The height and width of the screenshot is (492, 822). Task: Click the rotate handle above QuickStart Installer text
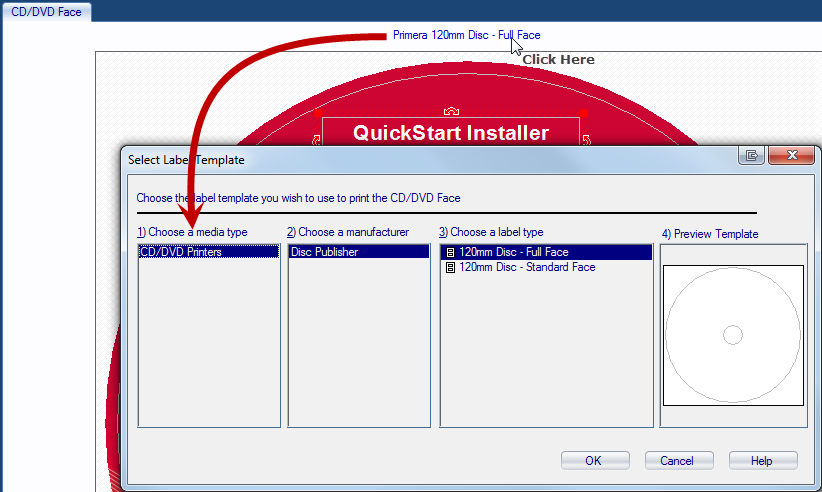(451, 111)
